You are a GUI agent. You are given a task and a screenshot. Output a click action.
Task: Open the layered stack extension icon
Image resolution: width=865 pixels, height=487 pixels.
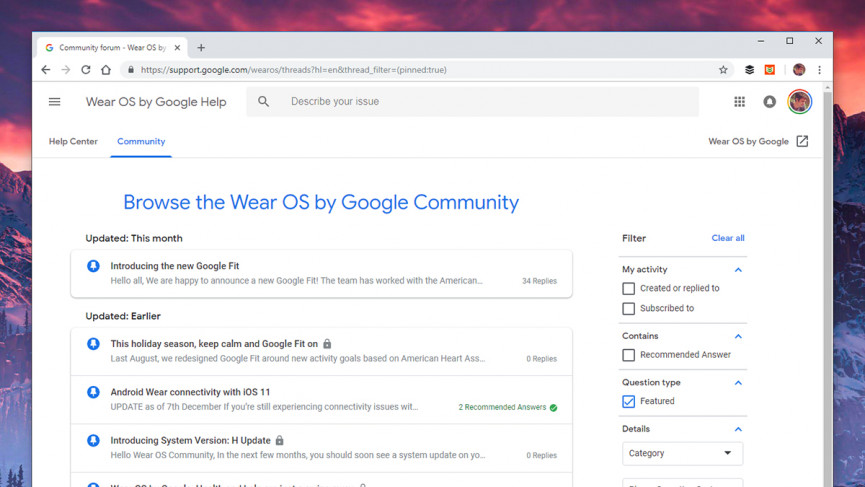click(x=749, y=70)
